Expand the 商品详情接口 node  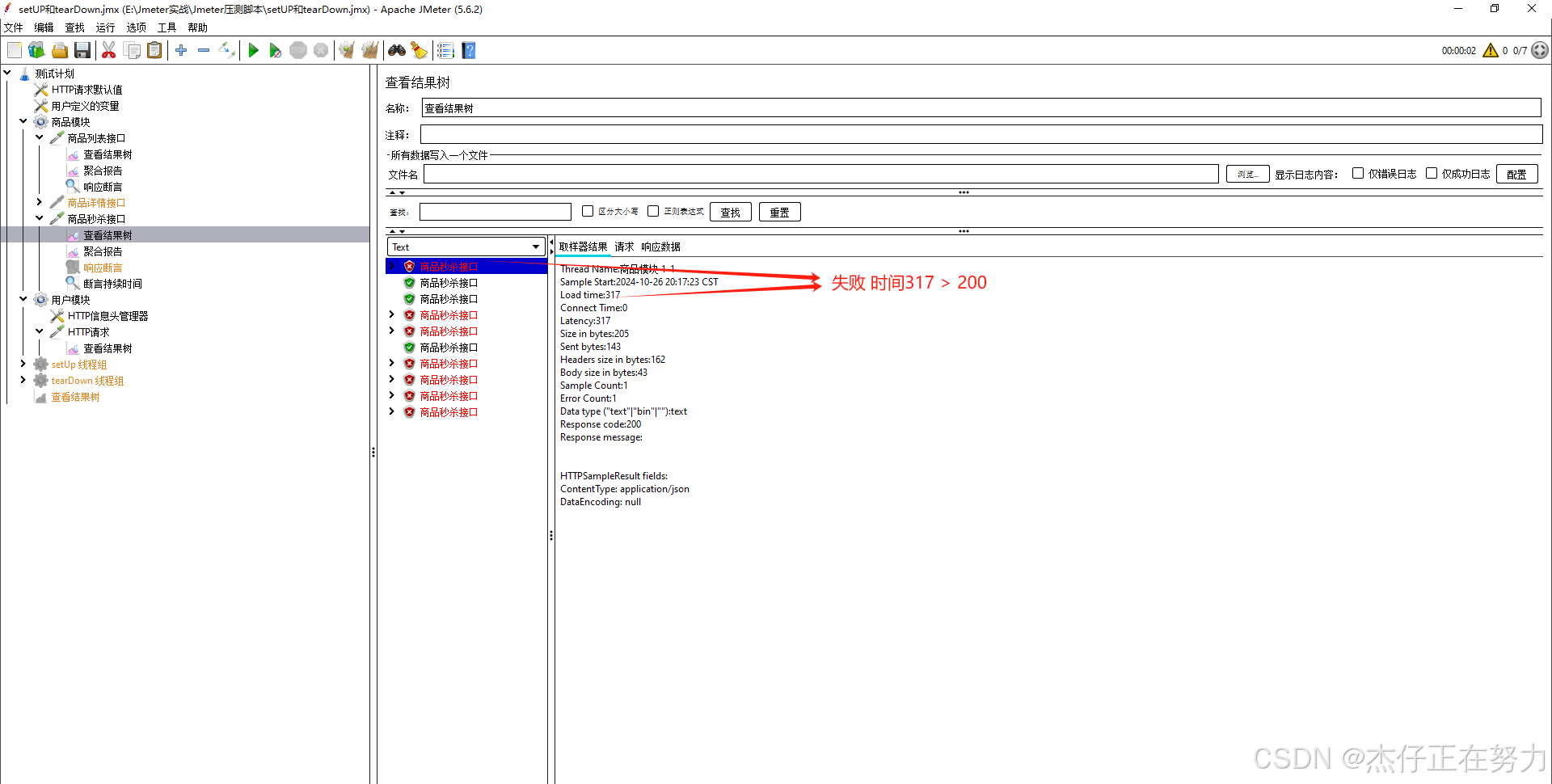click(40, 202)
